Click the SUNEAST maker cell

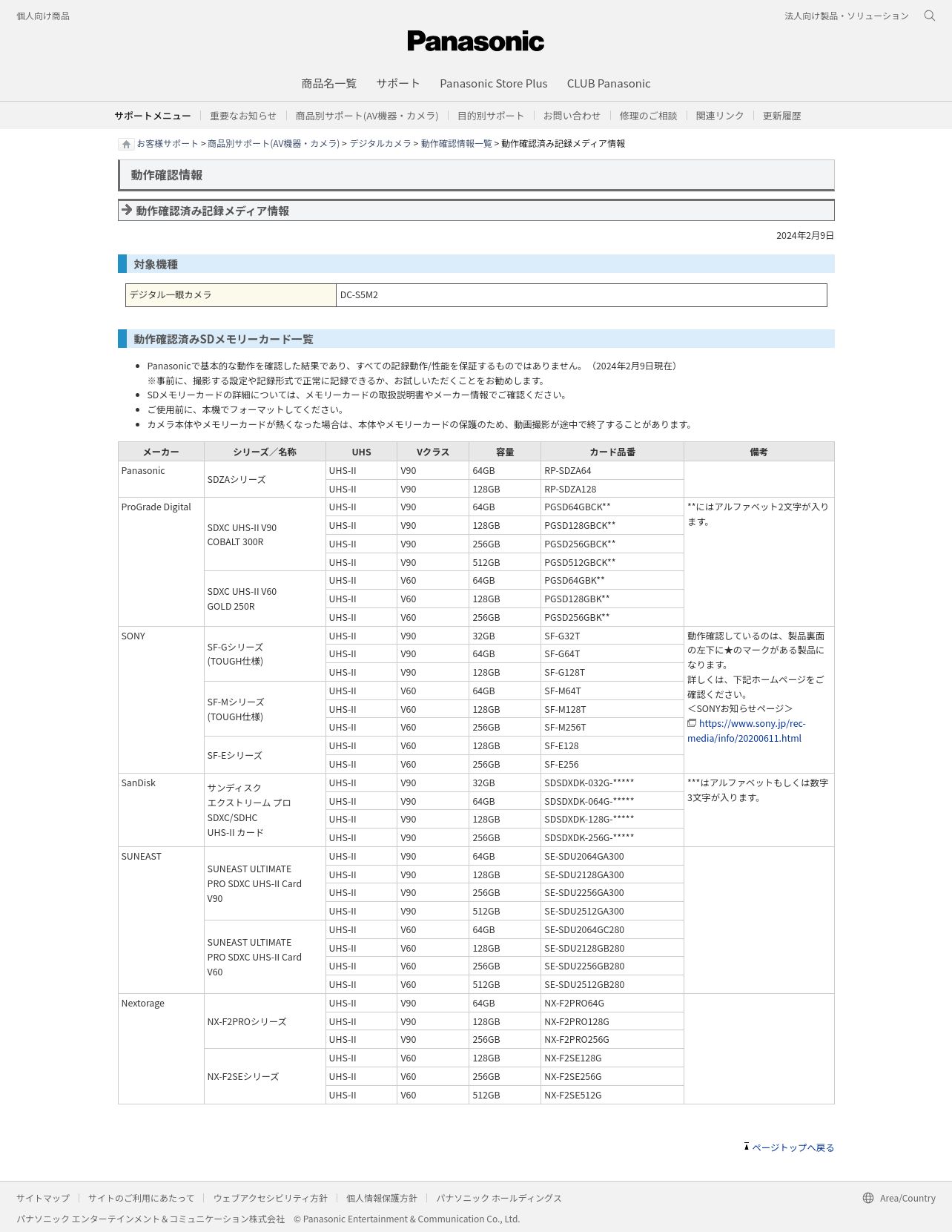[x=161, y=920]
